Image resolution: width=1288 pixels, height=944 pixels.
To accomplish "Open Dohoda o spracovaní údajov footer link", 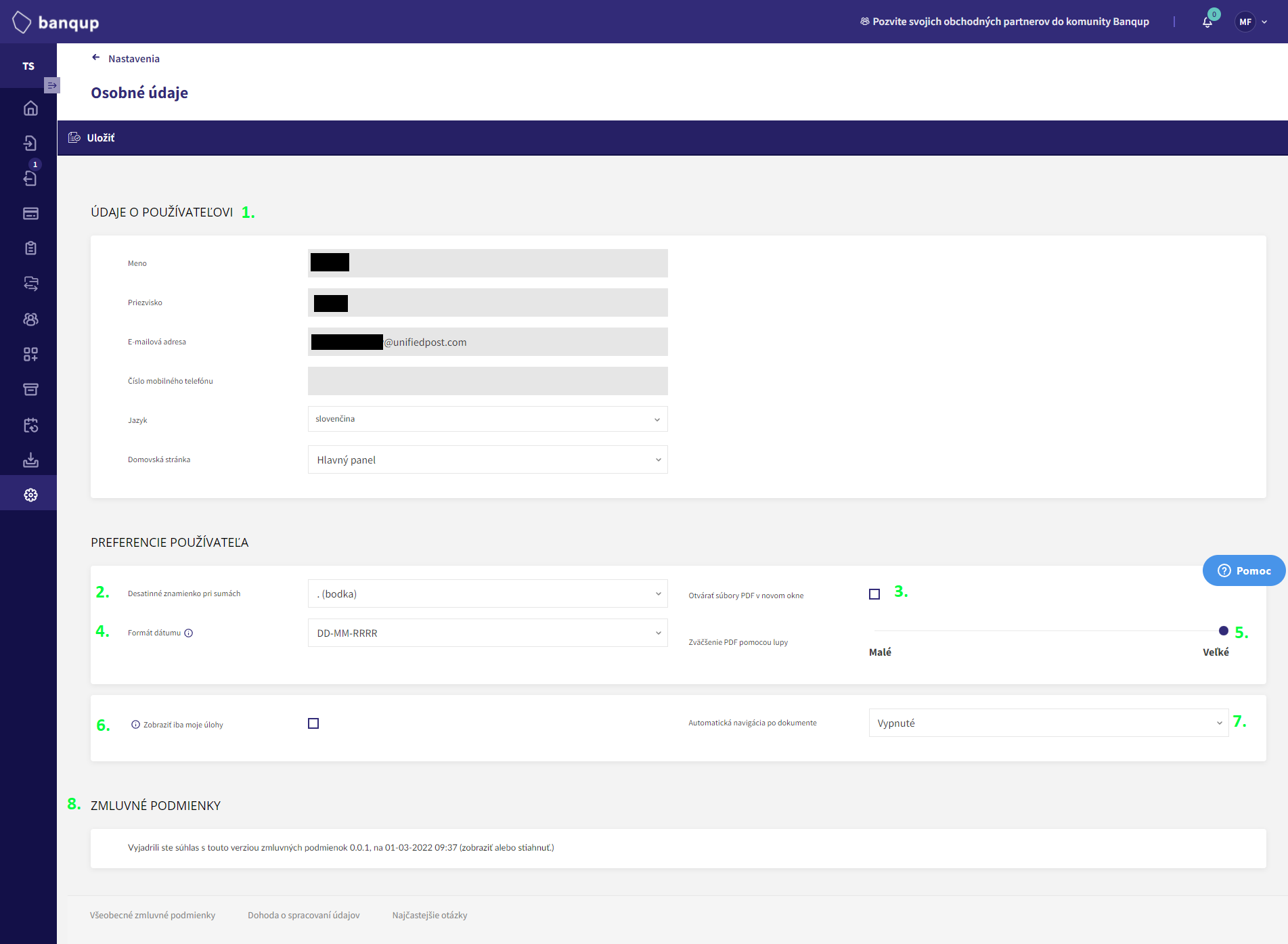I will click(x=304, y=915).
